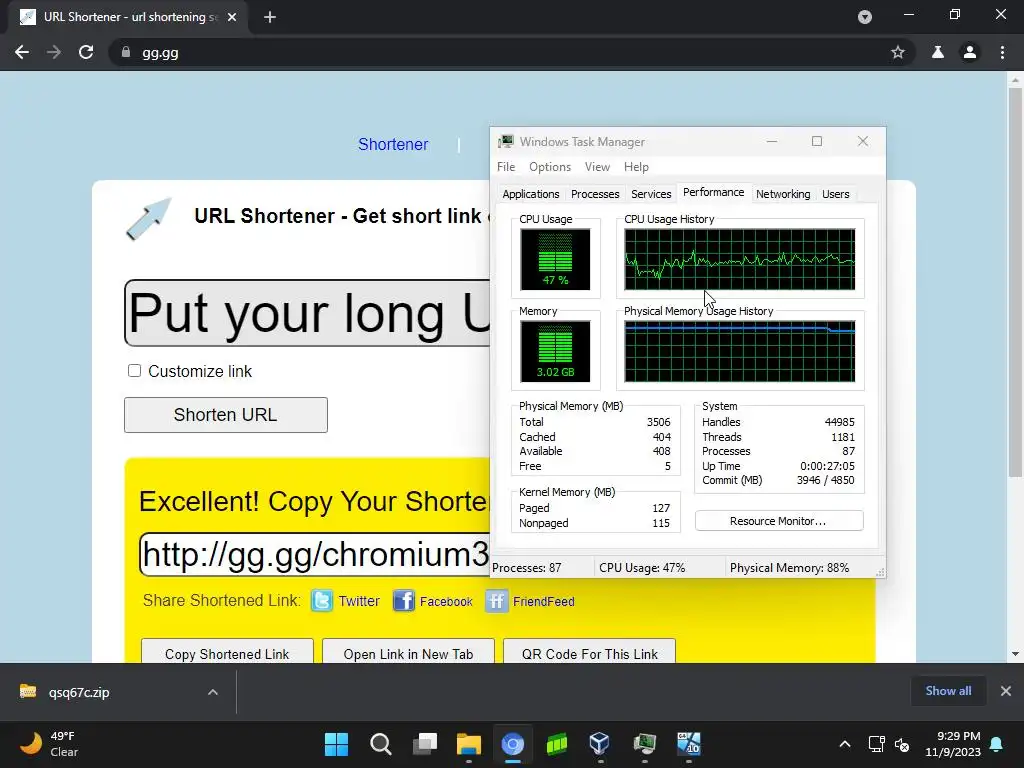1024x768 pixels.
Task: Open the Chrome profile avatar
Action: click(970, 52)
